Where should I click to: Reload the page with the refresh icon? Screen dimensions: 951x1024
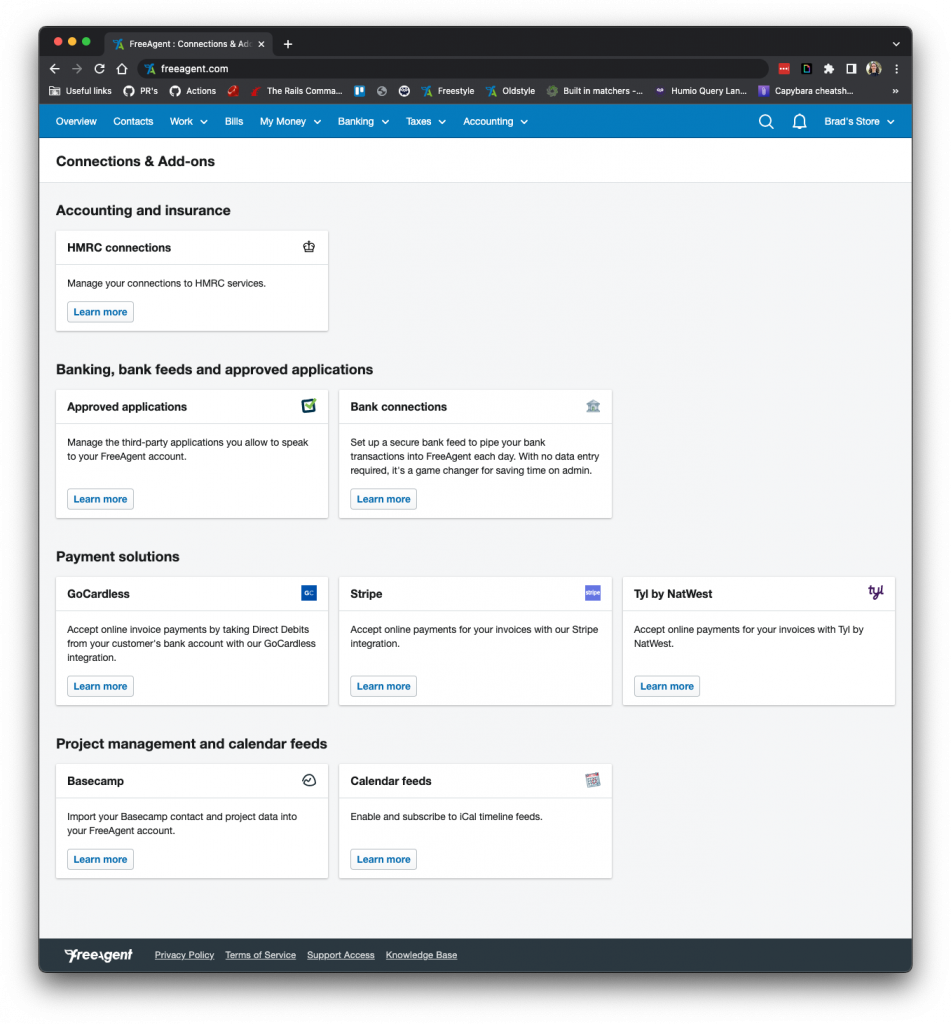click(99, 69)
